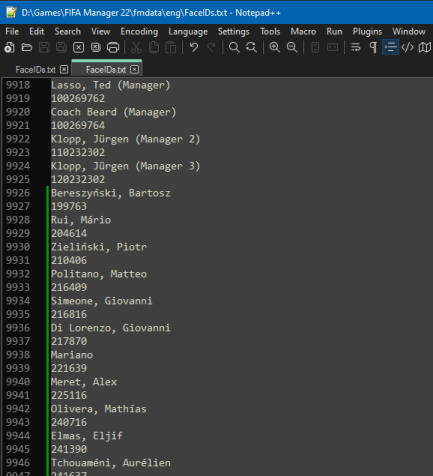This screenshot has height=476, width=433.
Task: Click text 'Olivera, Mathías'
Action: click(99, 409)
